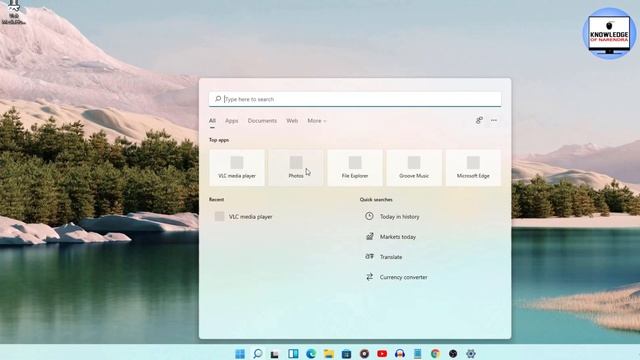
Task: Open Microsoft Store from the taskbar
Action: (x=347, y=354)
